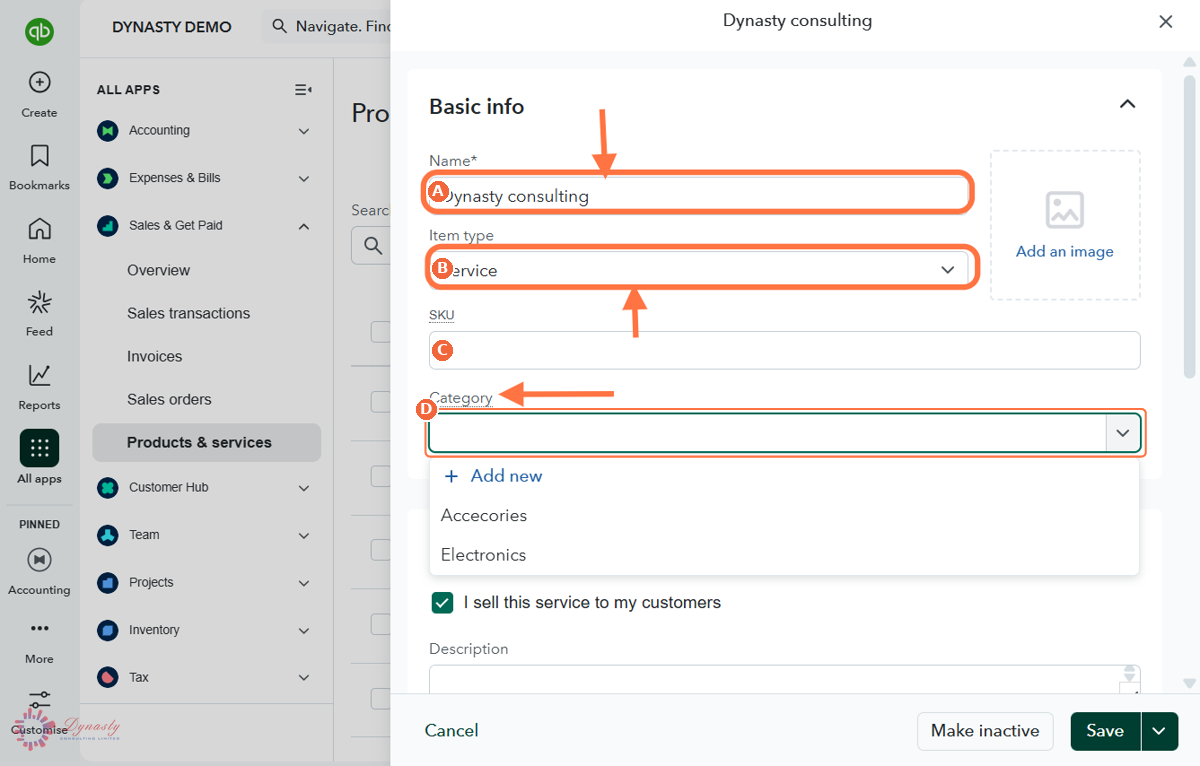Open the Save button dropdown arrow
This screenshot has height=766, width=1200.
(x=1159, y=731)
